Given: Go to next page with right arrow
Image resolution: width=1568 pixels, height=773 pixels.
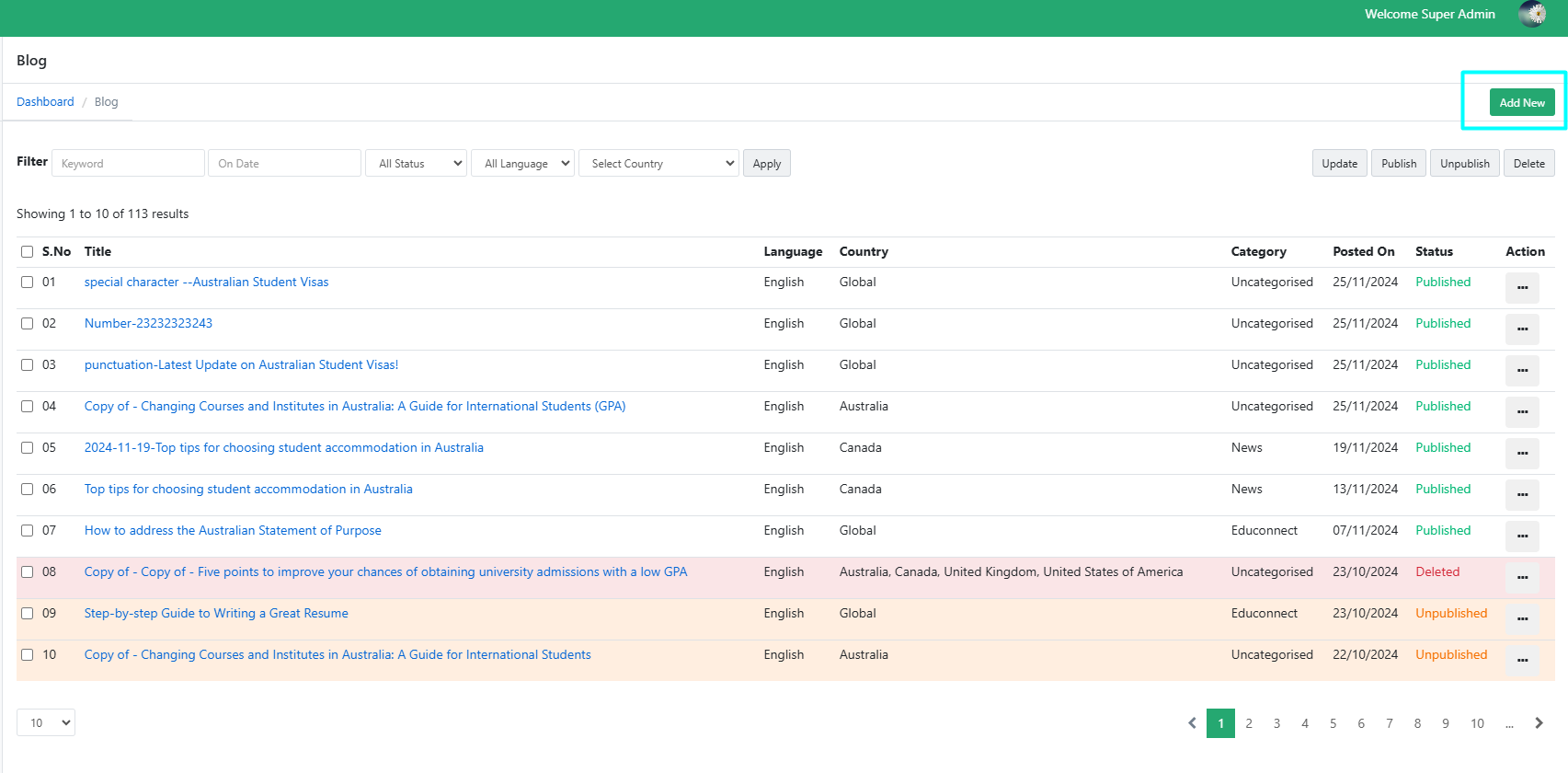Looking at the screenshot, I should (x=1539, y=723).
